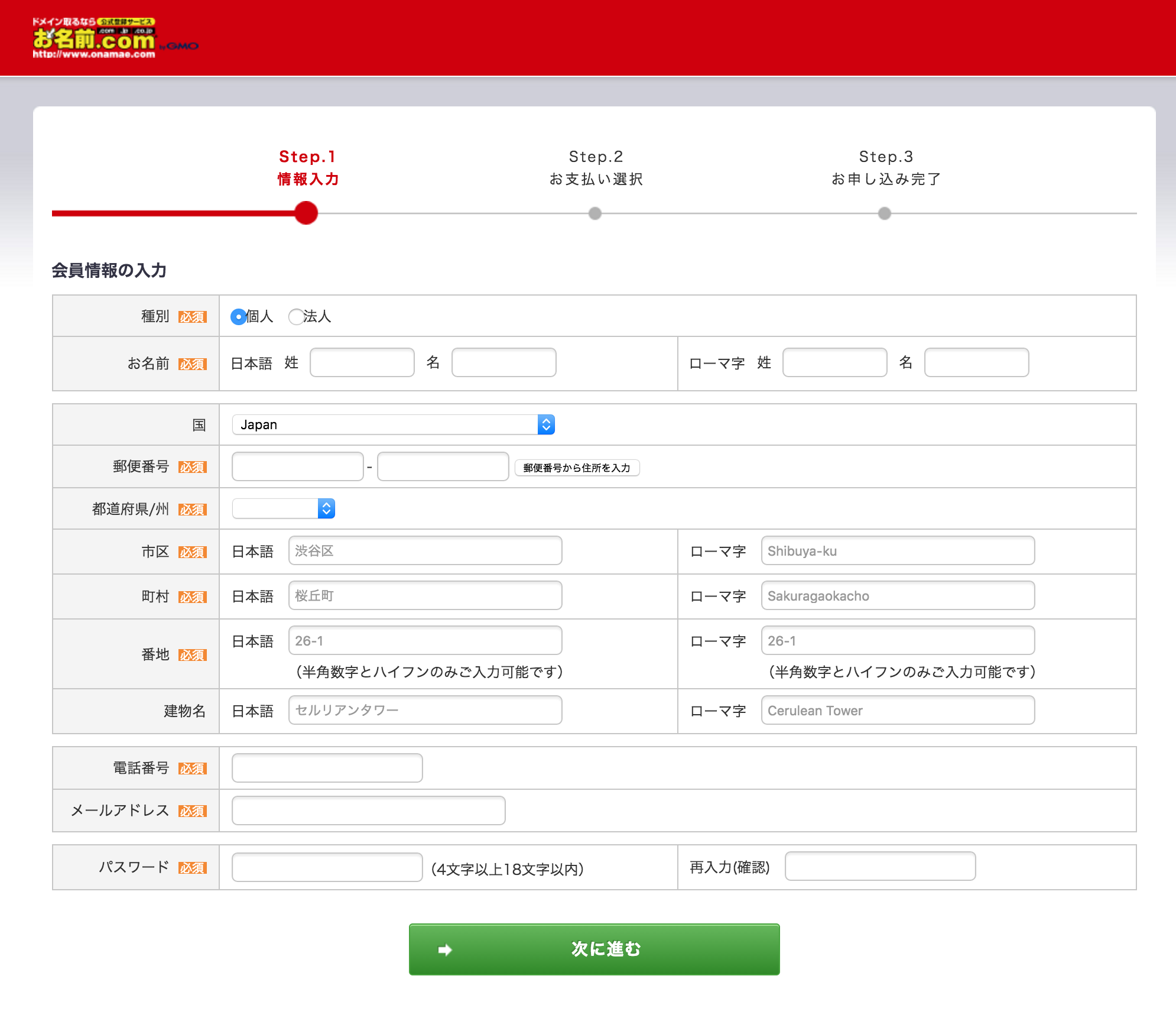The height and width of the screenshot is (1018, 1176).
Task: Focus the ローマ字 姓 name field
Action: coord(835,362)
